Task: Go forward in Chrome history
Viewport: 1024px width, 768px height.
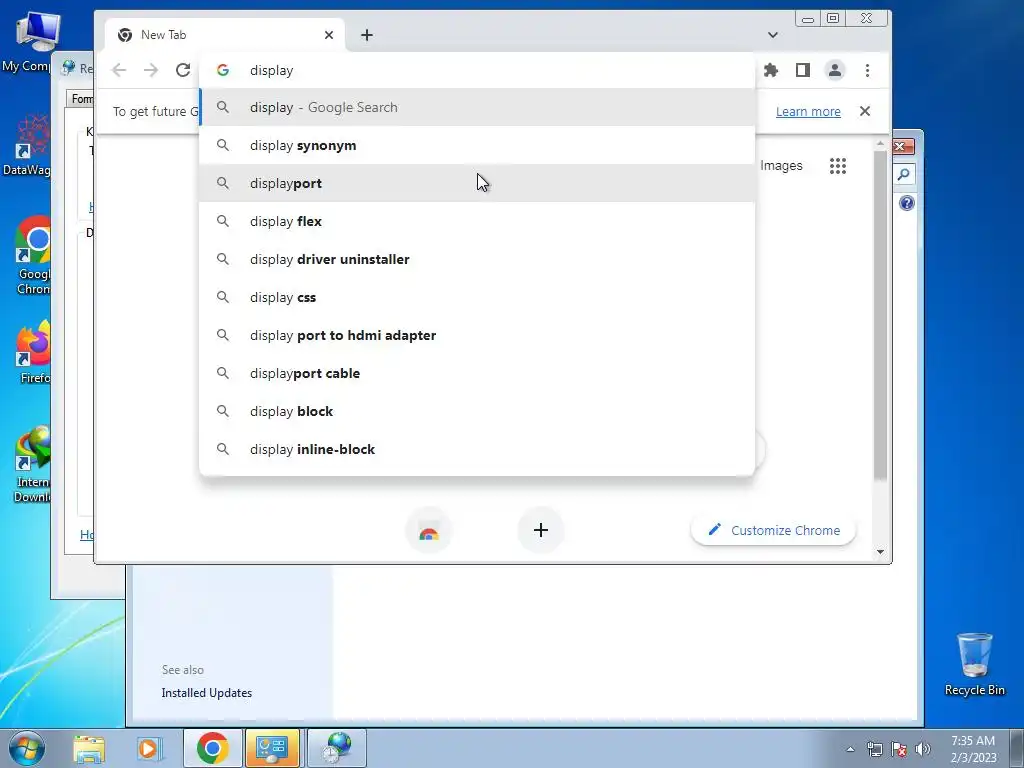Action: pyautogui.click(x=151, y=70)
